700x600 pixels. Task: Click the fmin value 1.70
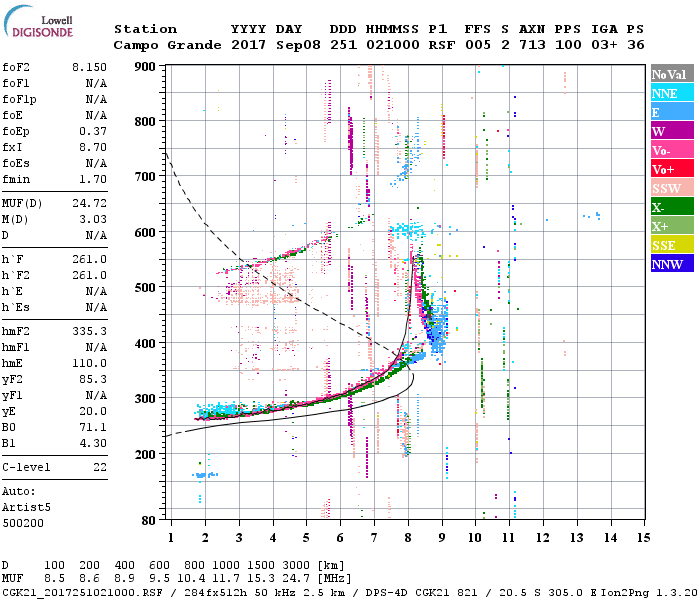tap(93, 179)
